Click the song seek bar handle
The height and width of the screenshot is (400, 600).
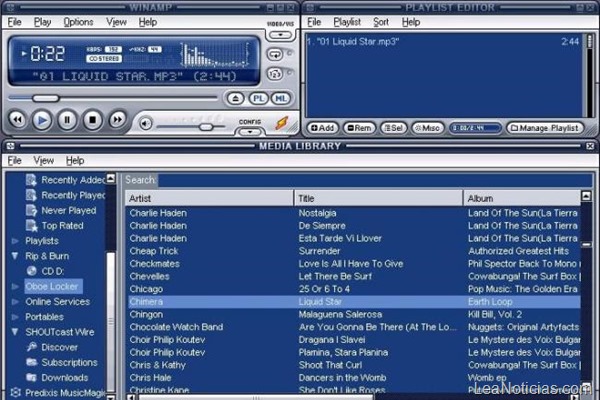[x=46, y=98]
